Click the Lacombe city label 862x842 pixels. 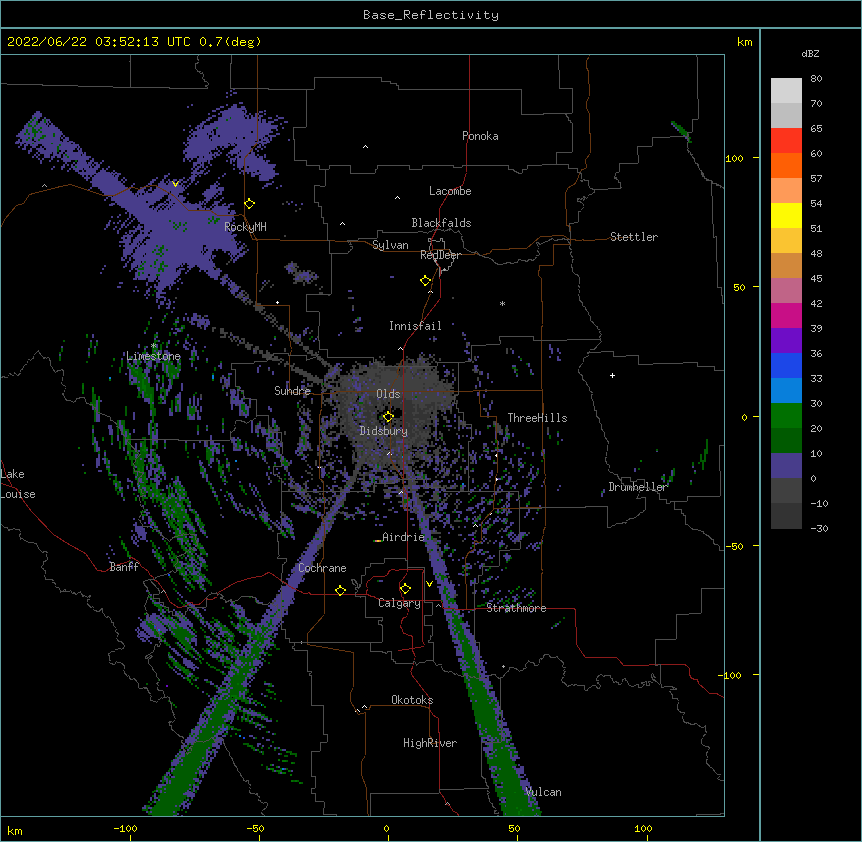450,191
